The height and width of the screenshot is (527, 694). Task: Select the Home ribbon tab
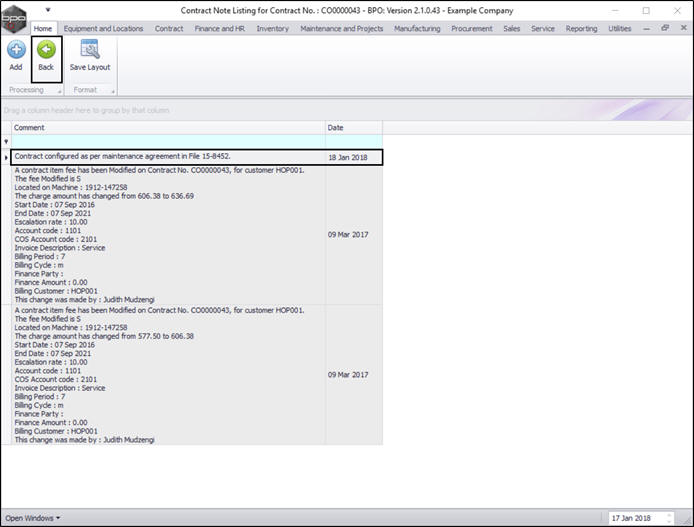point(43,28)
